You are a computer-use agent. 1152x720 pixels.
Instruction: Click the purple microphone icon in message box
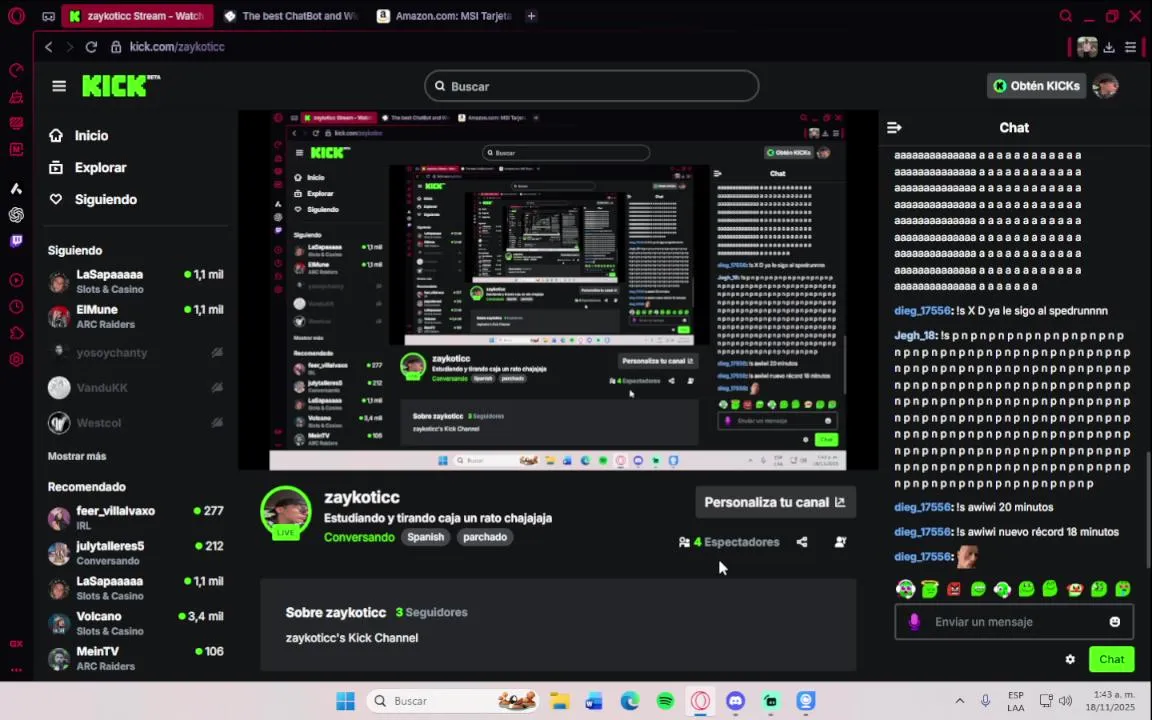(914, 622)
